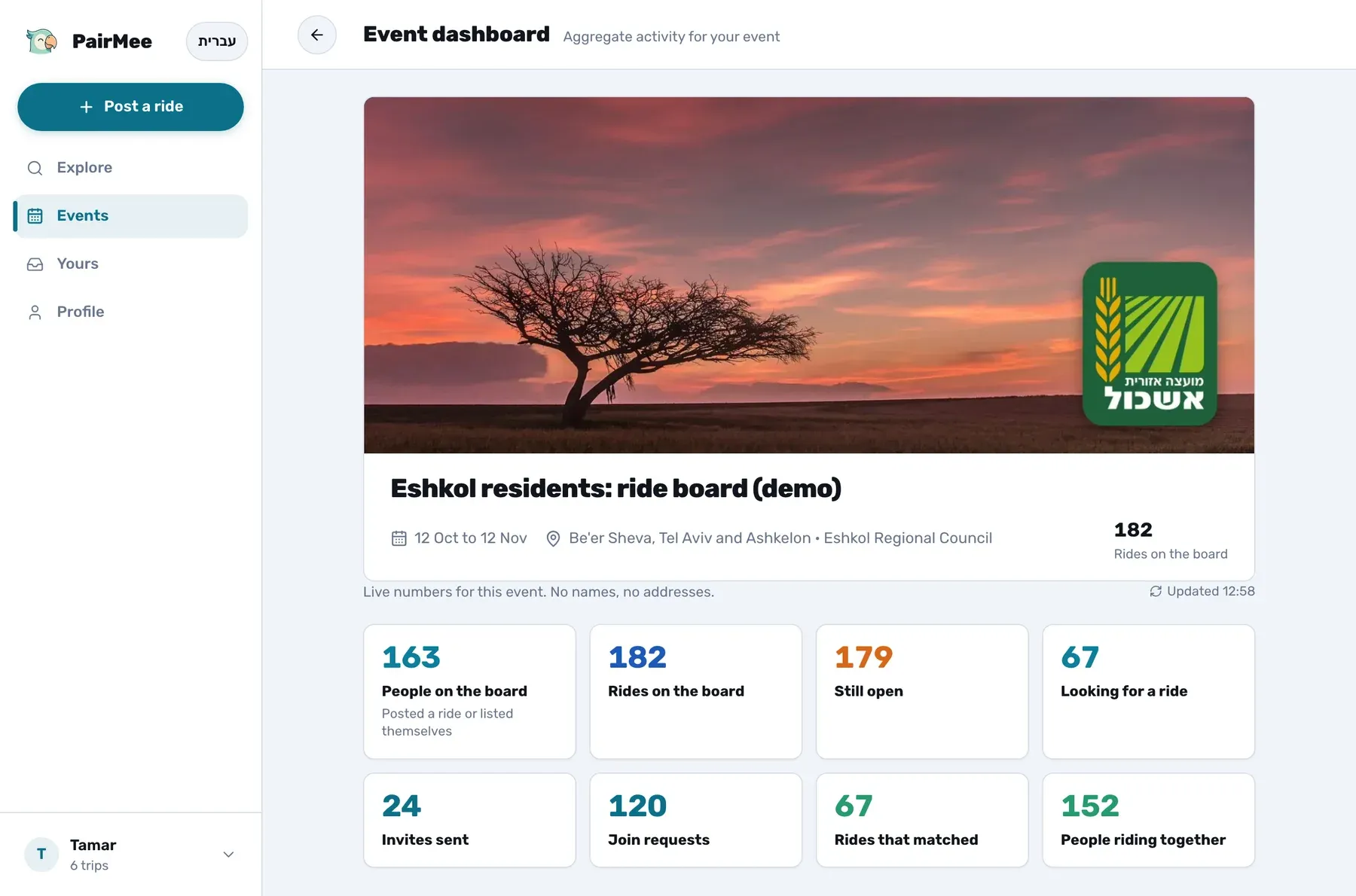Go to the Yours section
Screen dimensions: 1356x896
(130, 264)
